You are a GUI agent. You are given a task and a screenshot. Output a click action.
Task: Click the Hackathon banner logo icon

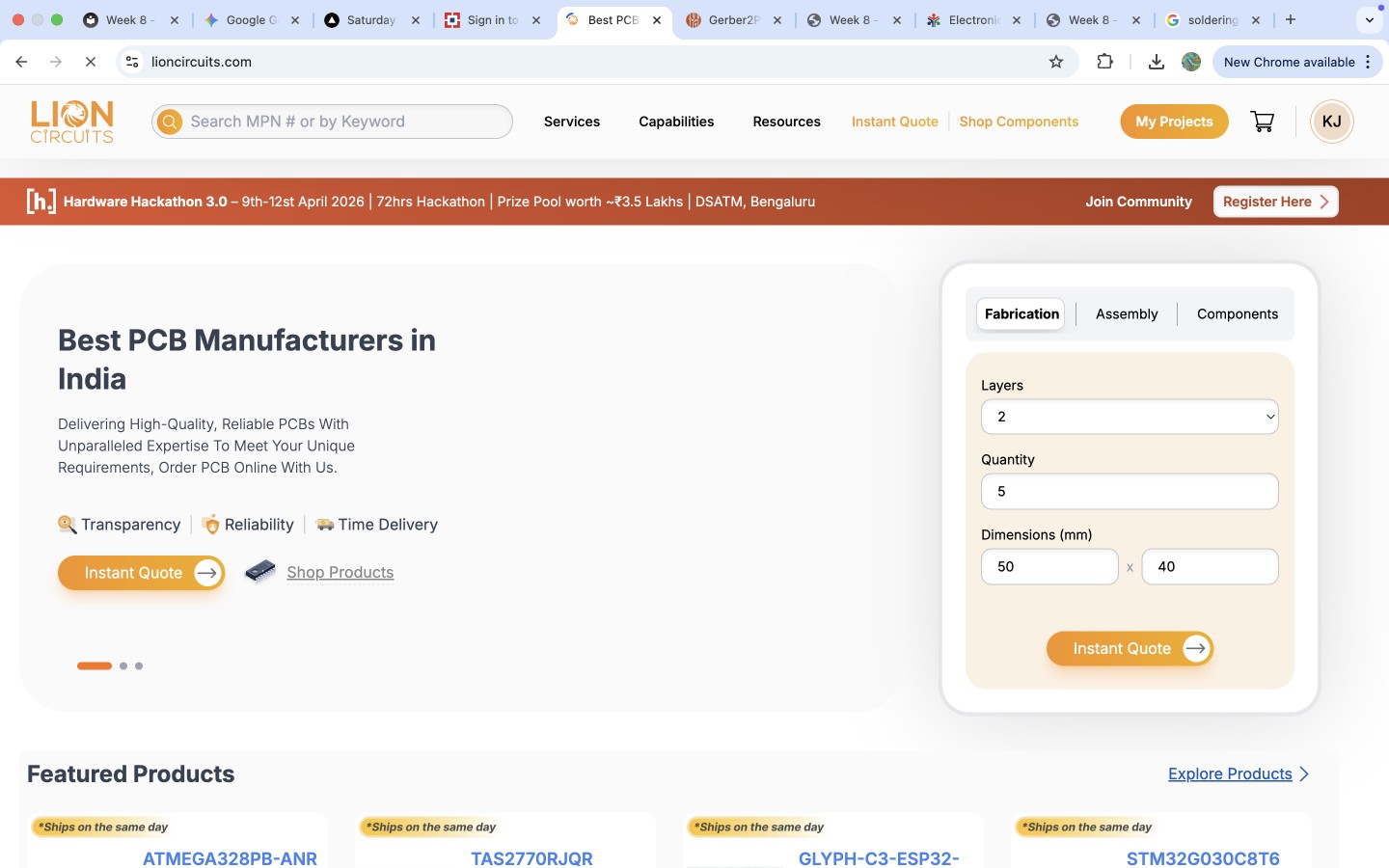tap(41, 202)
